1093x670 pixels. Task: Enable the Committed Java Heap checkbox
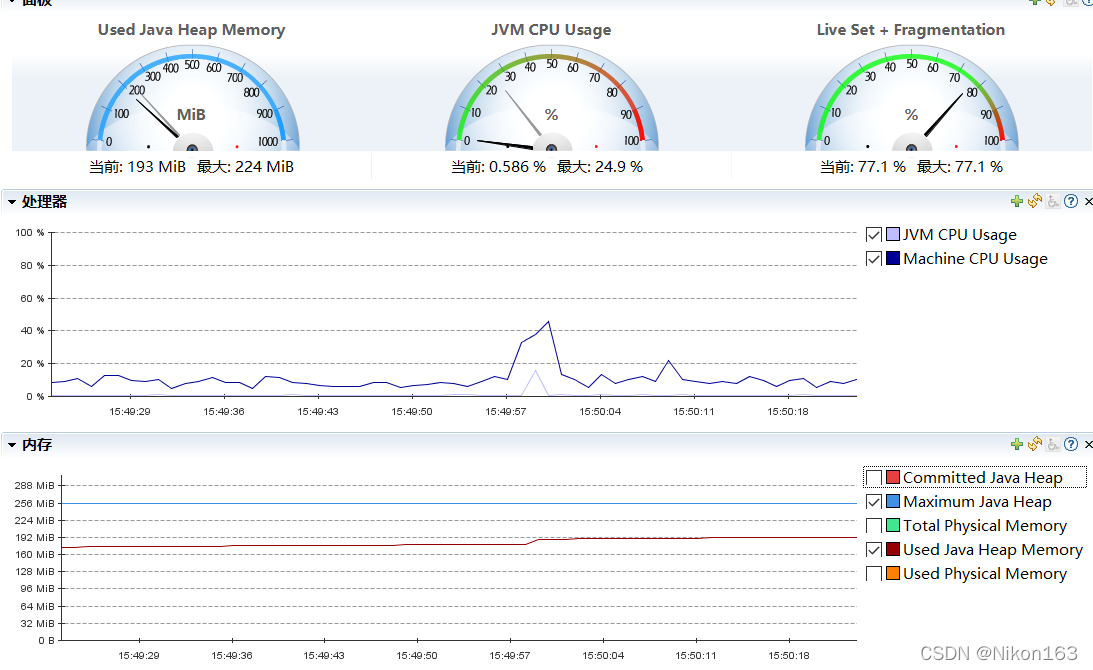[873, 477]
